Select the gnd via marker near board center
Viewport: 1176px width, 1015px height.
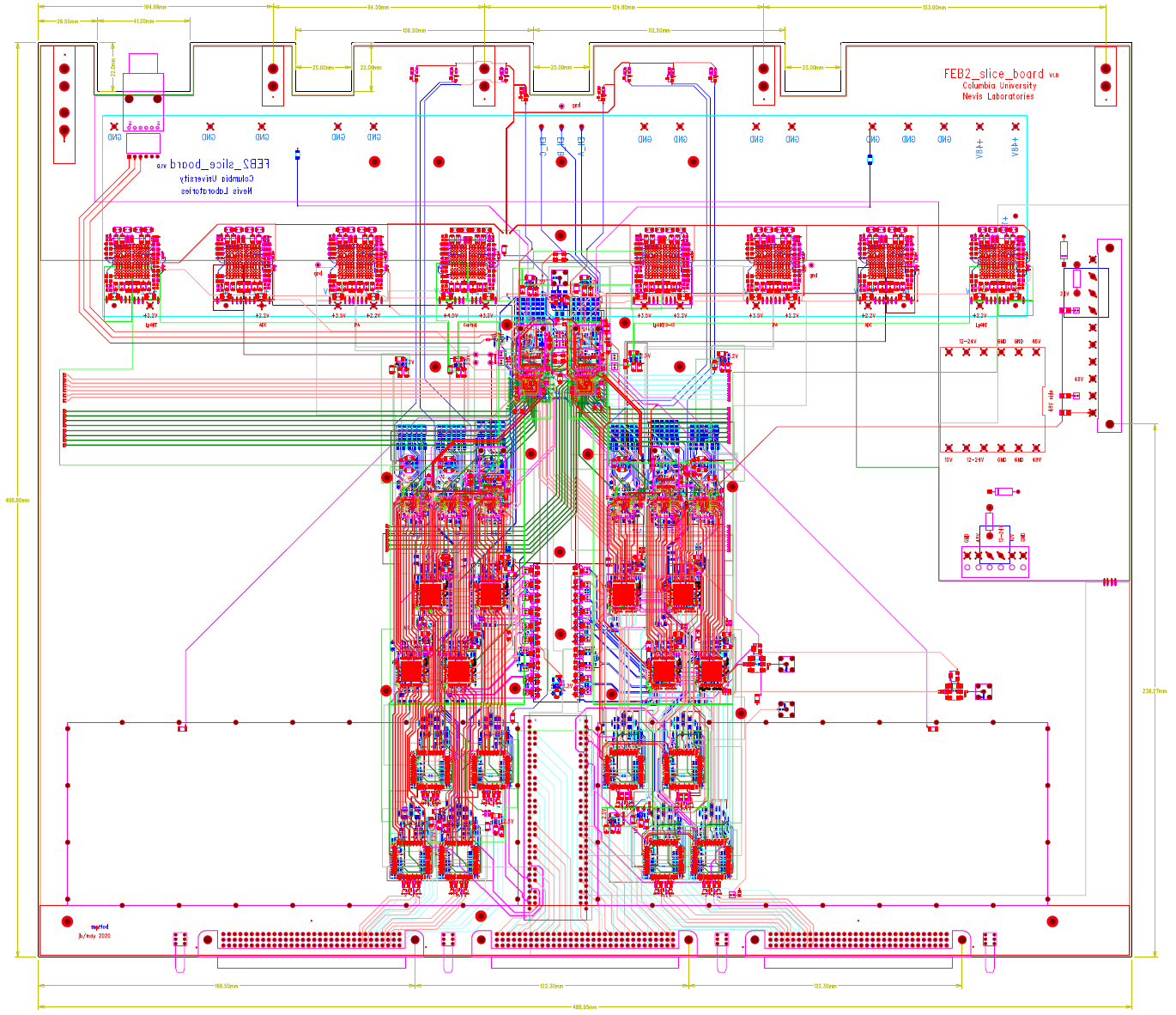point(561,106)
